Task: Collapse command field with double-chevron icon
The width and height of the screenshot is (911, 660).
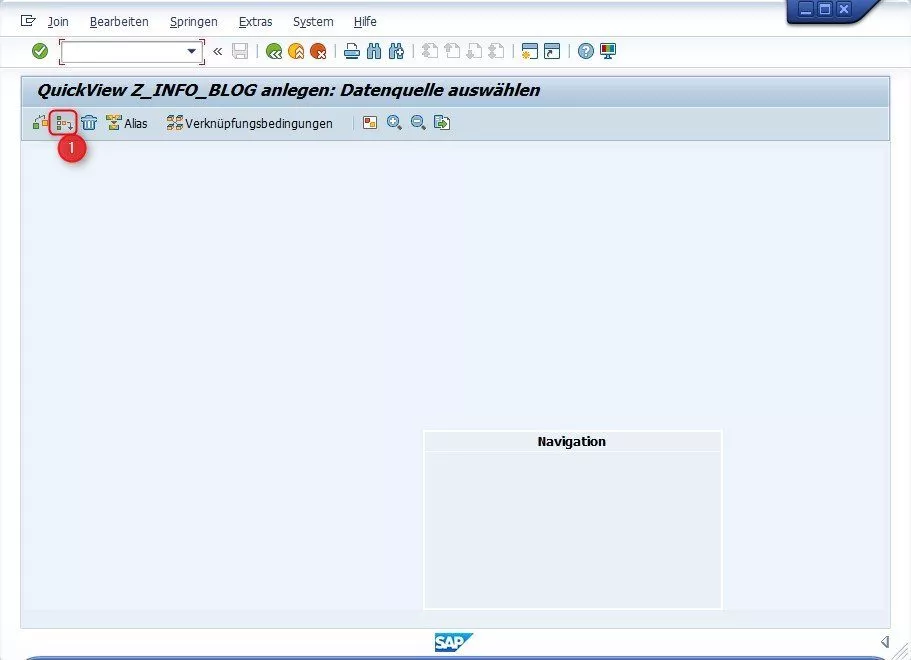Action: coord(217,52)
